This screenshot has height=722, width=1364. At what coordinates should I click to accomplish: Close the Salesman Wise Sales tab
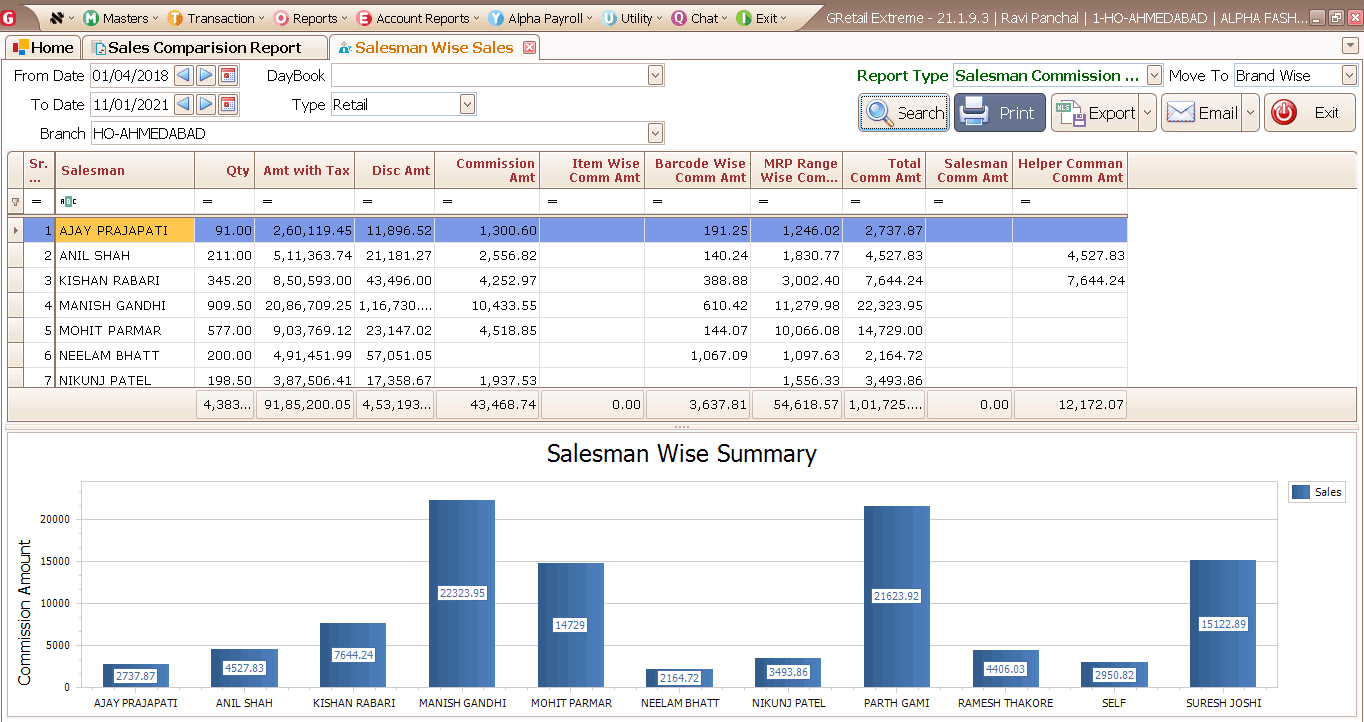click(x=529, y=48)
